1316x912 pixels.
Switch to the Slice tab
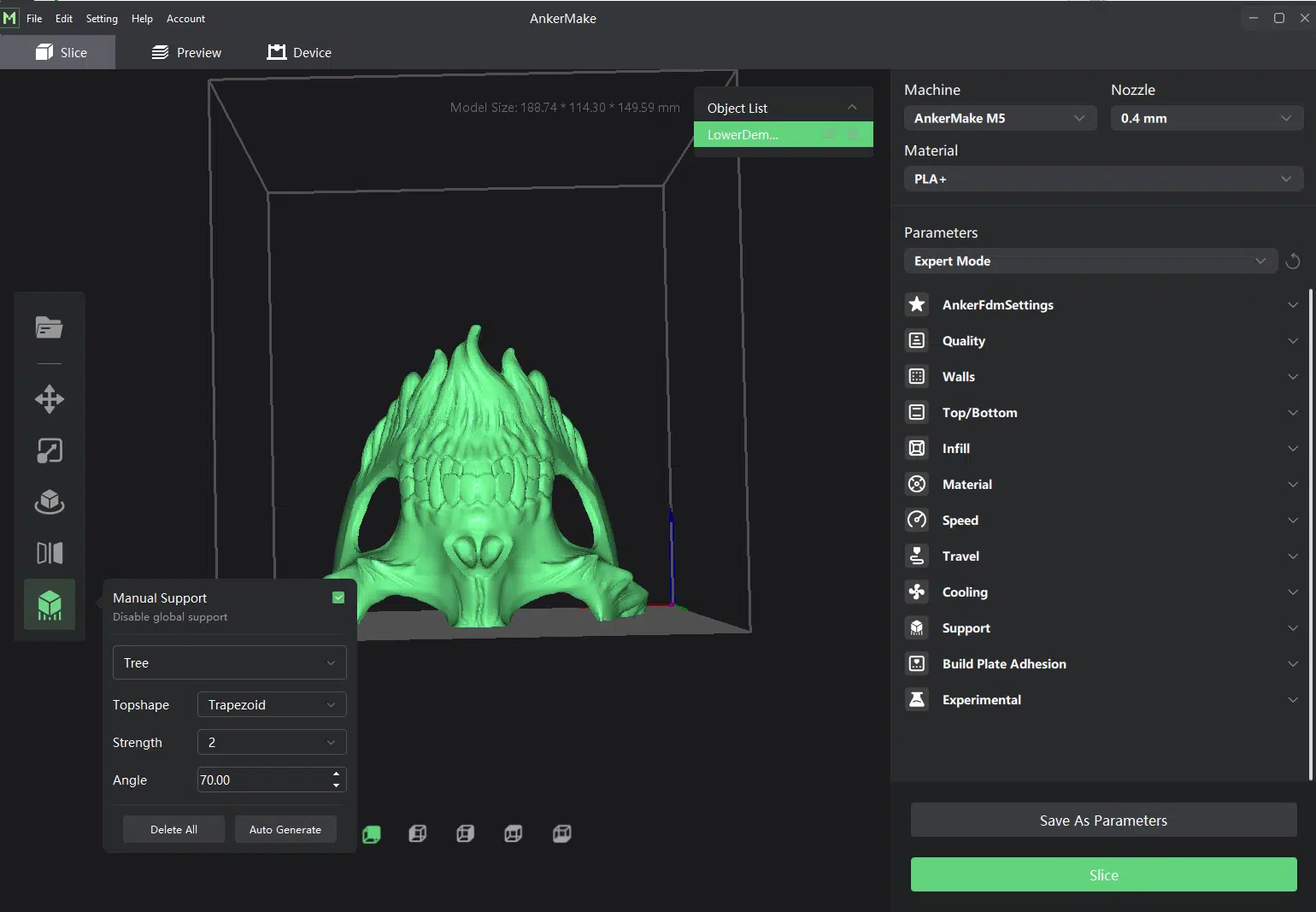tap(58, 52)
